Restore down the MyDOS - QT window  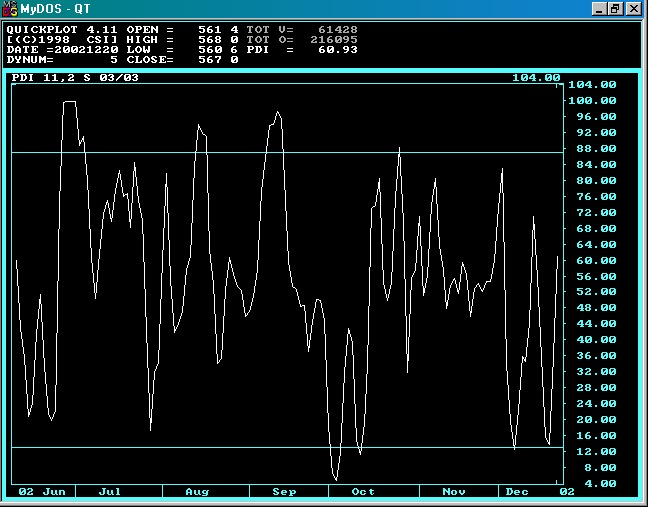615,9
